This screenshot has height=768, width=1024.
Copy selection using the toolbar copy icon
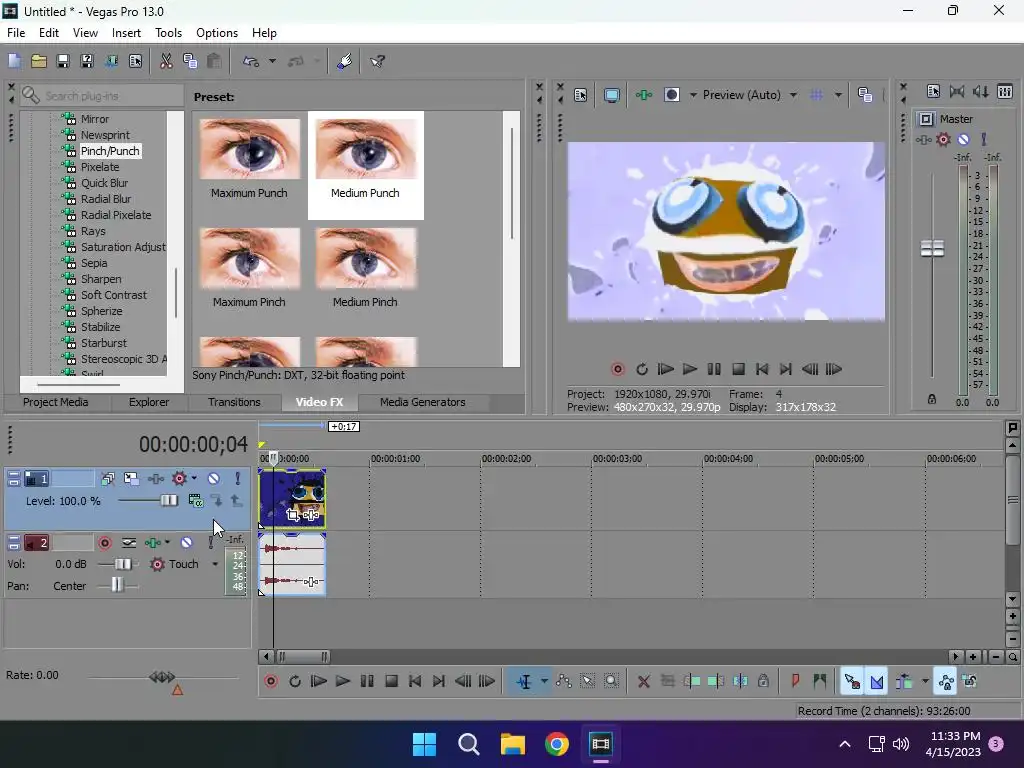(190, 61)
